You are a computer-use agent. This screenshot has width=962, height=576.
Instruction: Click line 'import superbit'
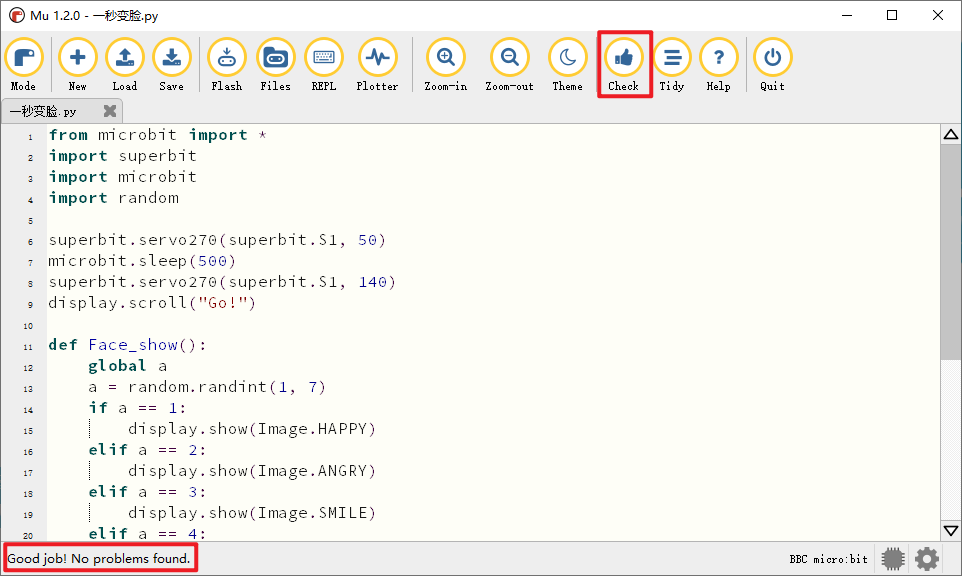(123, 156)
